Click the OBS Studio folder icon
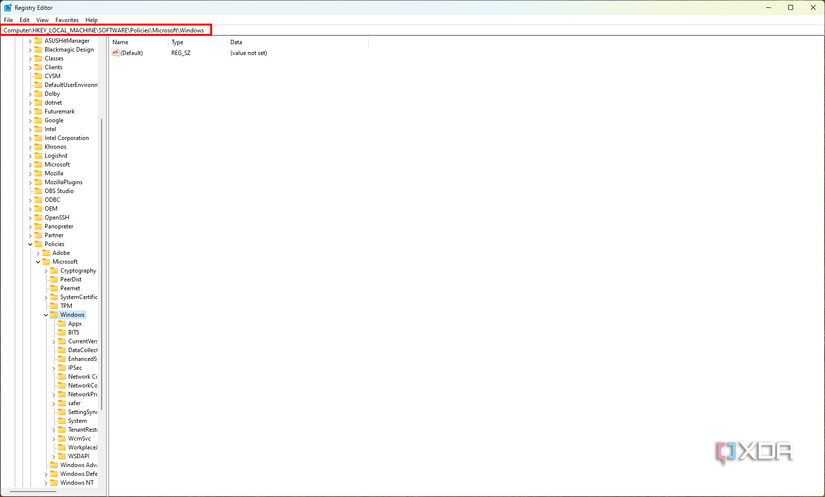 point(38,191)
